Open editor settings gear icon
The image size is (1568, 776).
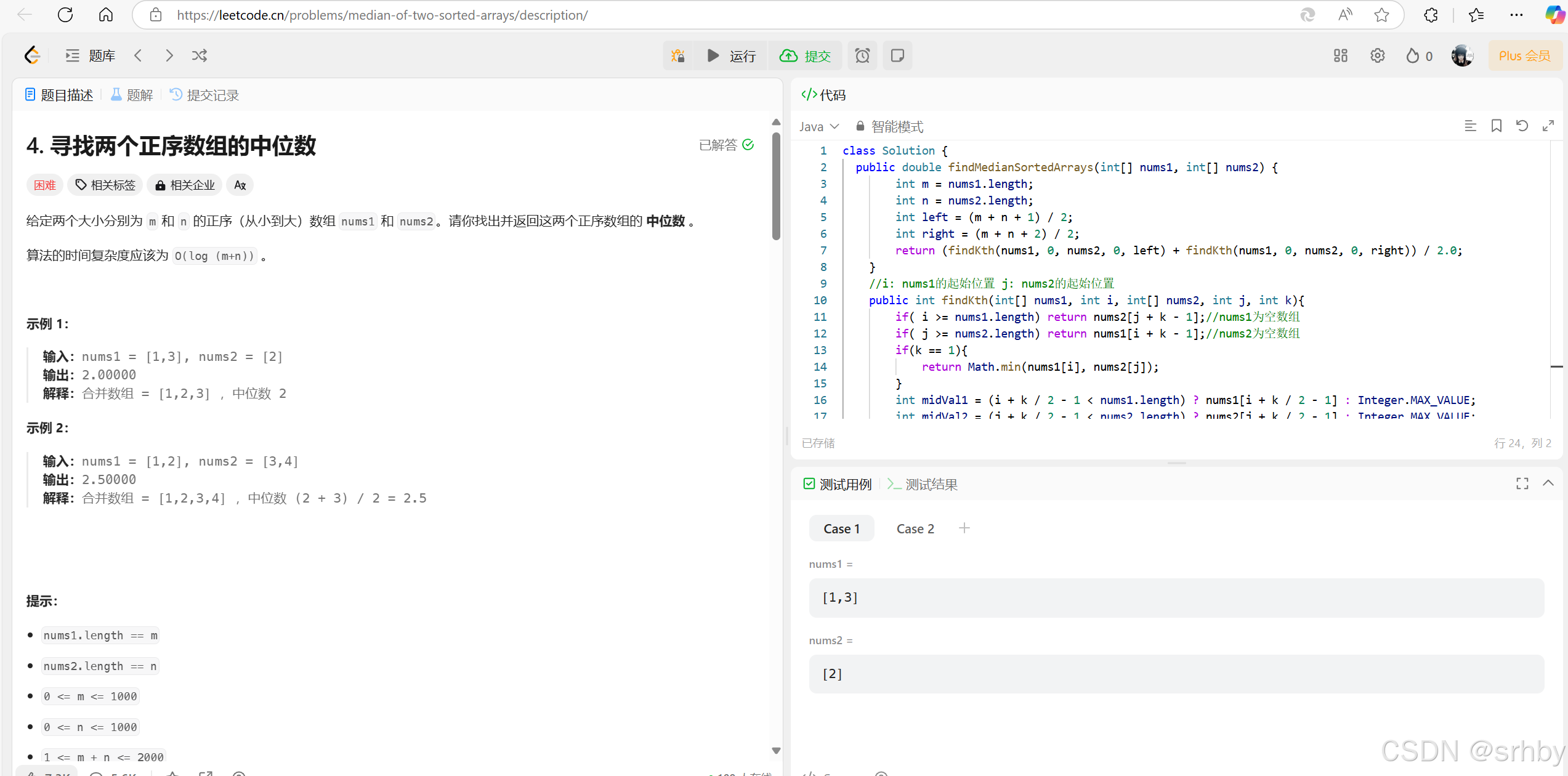coord(1377,56)
